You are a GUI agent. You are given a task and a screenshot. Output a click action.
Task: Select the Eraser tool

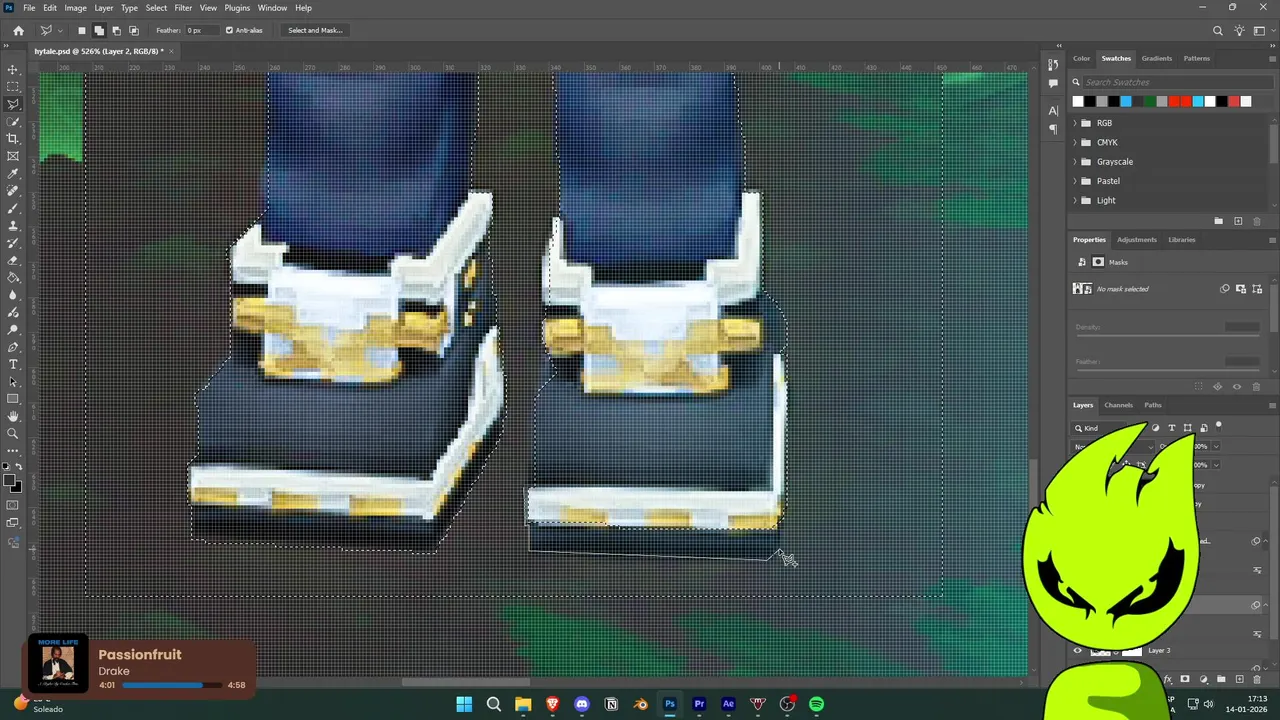(x=13, y=260)
